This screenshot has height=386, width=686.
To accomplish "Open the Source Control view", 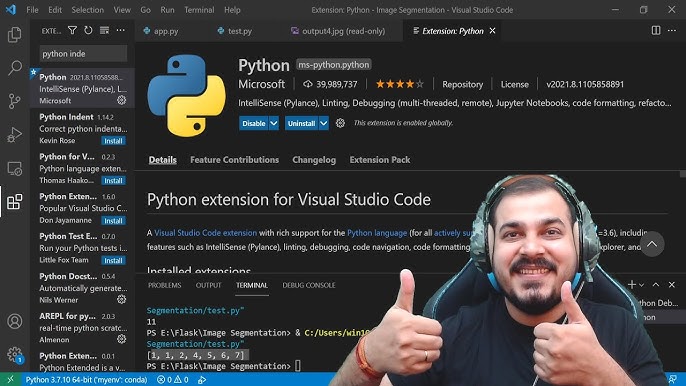I will click(14, 101).
